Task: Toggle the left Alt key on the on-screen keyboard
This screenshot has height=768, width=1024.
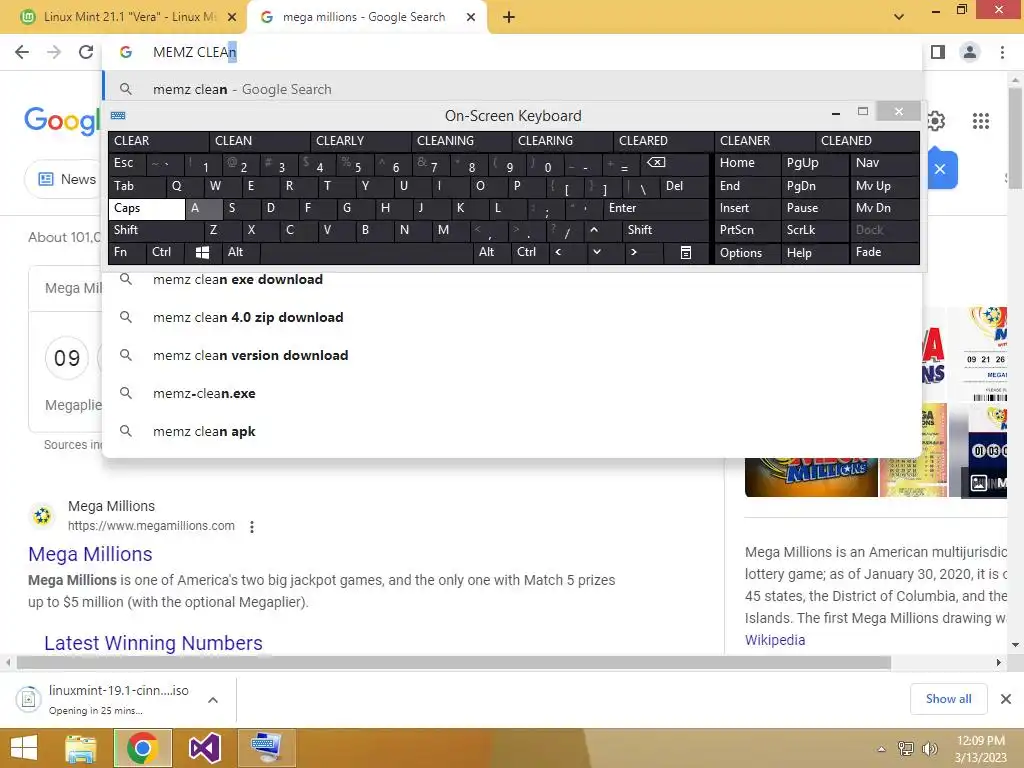Action: (x=240, y=252)
